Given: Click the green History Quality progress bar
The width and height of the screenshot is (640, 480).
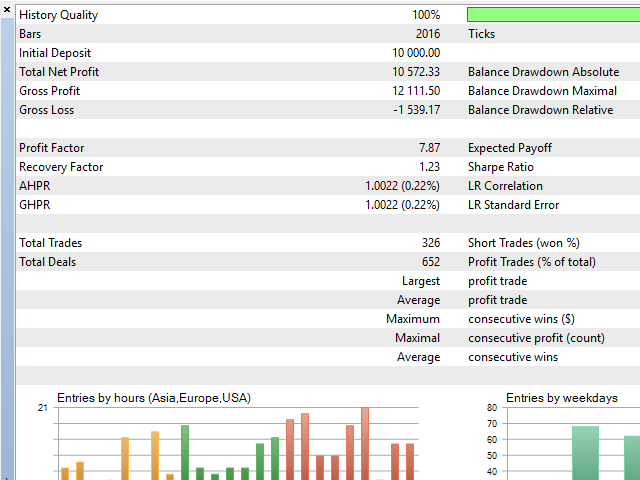Looking at the screenshot, I should [x=553, y=15].
